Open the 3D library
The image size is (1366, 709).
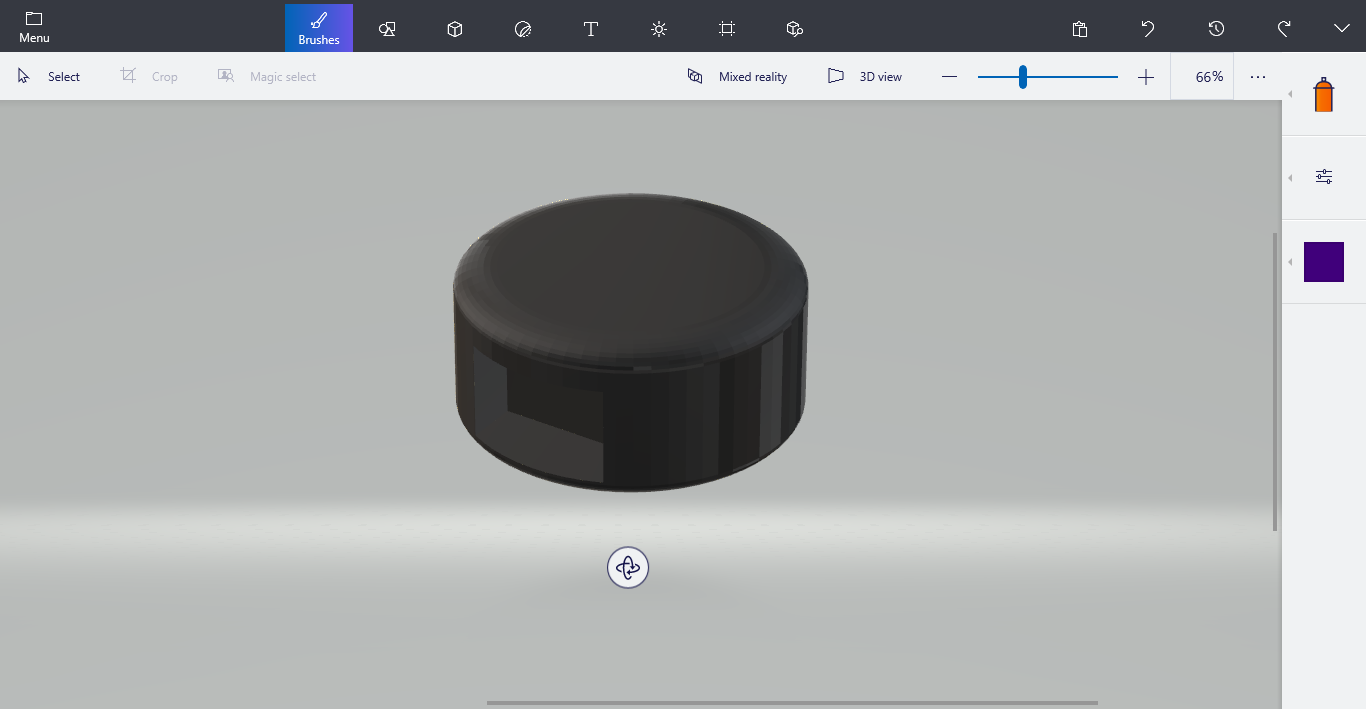tap(794, 28)
